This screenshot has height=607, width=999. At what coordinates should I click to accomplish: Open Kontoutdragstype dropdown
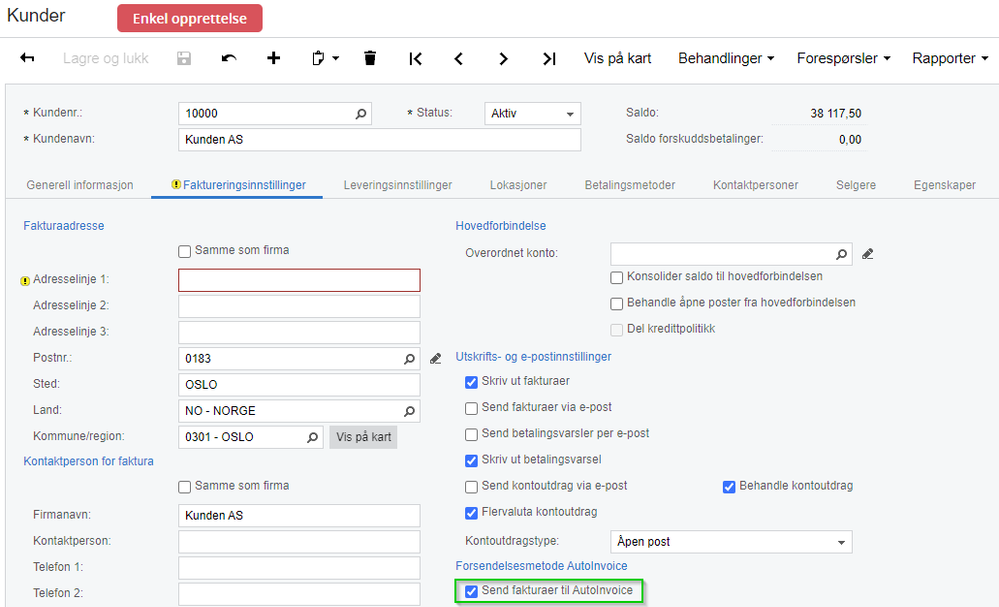click(731, 542)
